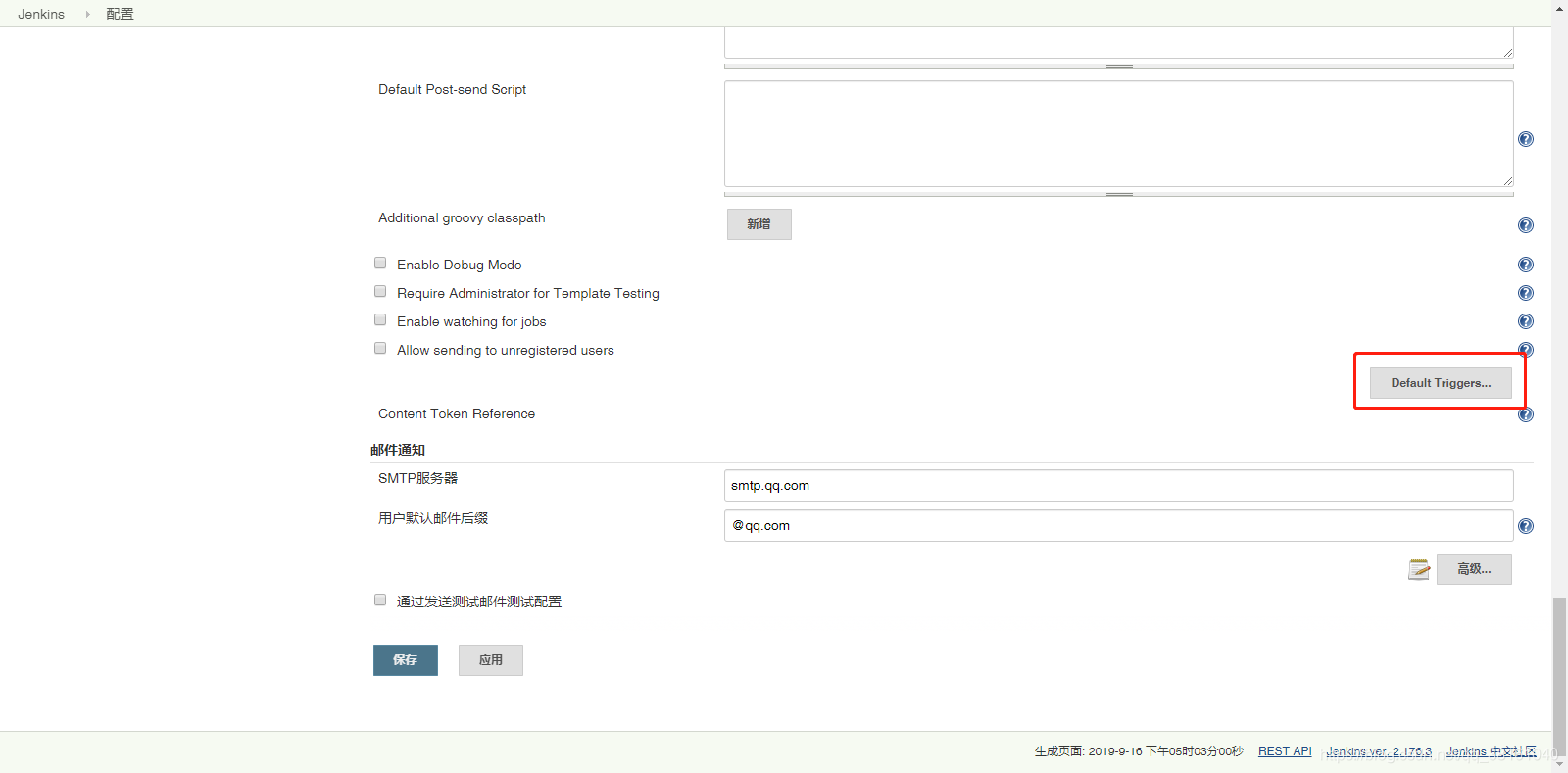Open help for 用户默认邮件后缀 field

1526,526
